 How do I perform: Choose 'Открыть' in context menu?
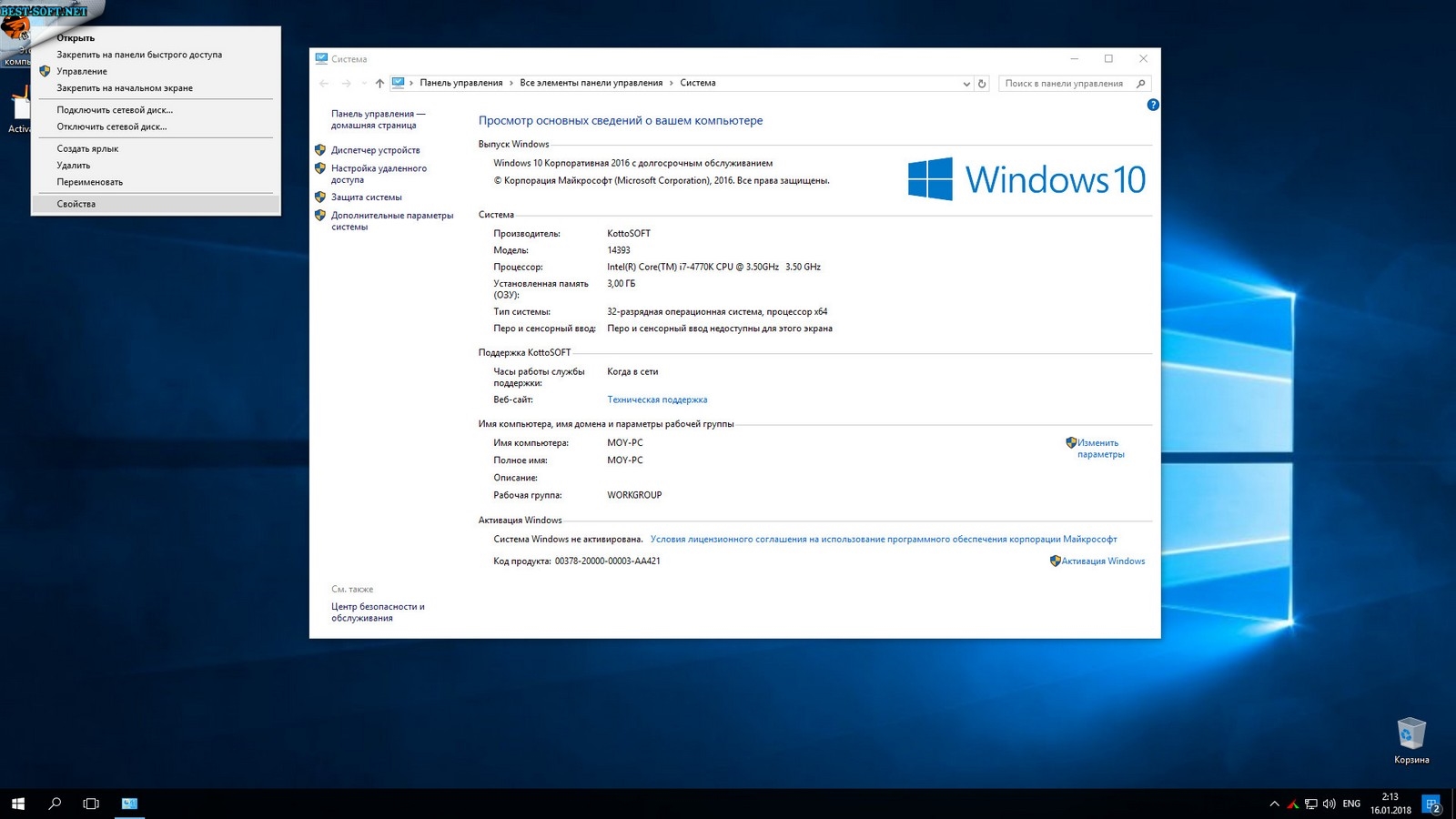tap(156, 38)
